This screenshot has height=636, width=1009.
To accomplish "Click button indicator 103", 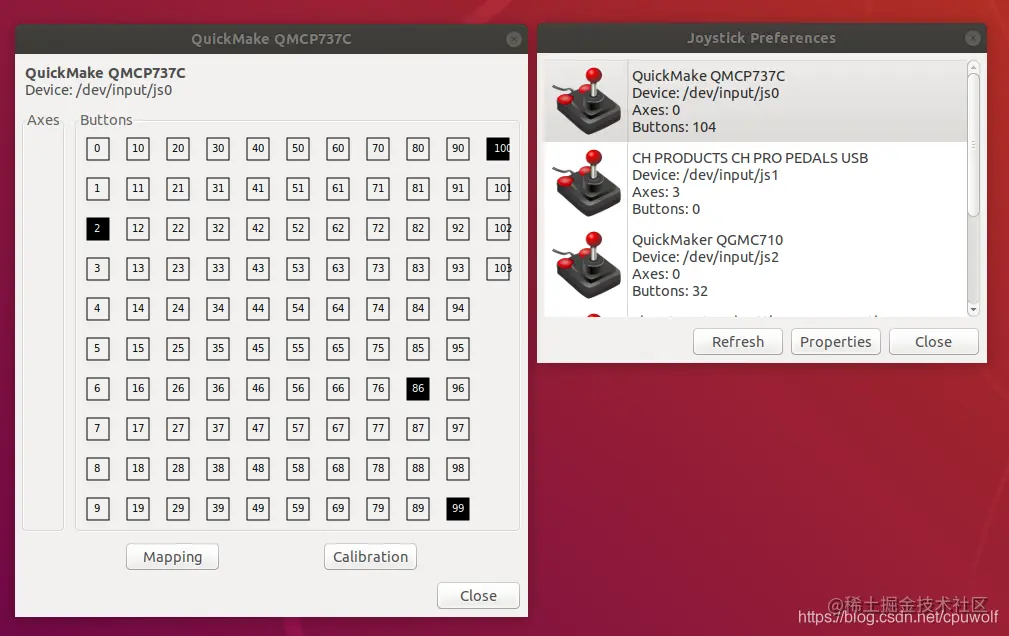I will (498, 268).
